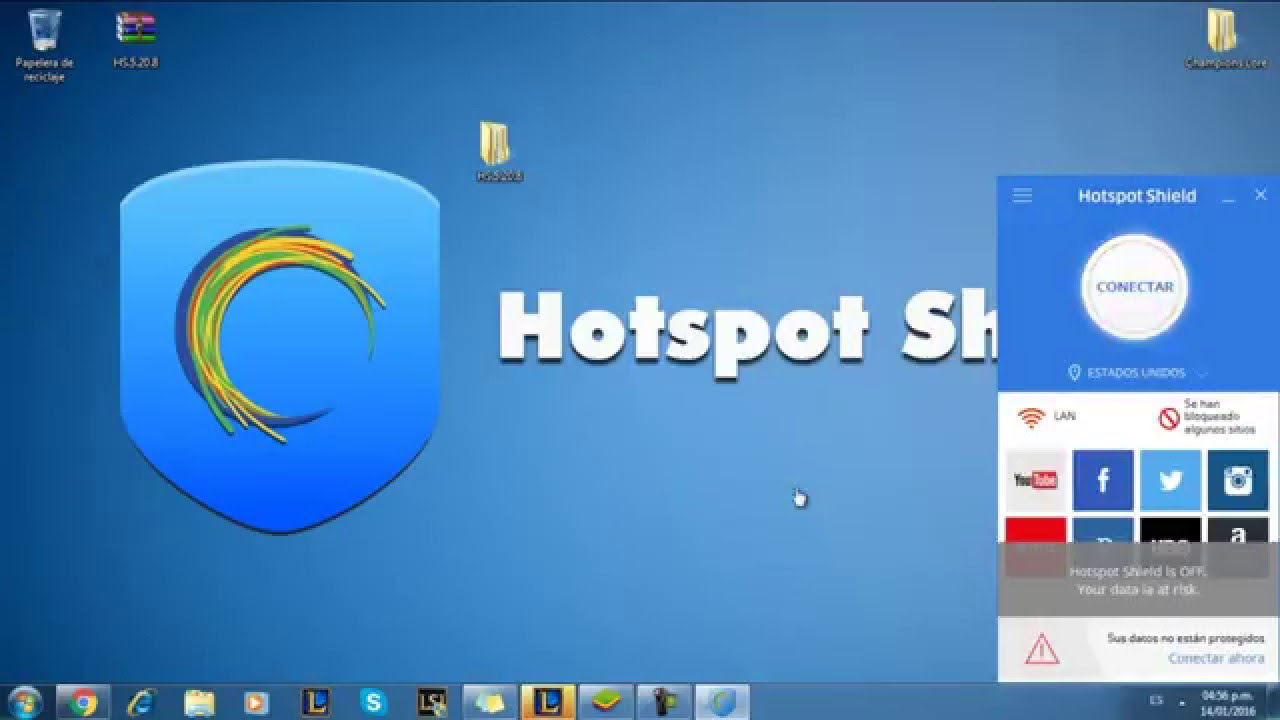
Task: Click the red warning triangle icon
Action: point(1042,650)
